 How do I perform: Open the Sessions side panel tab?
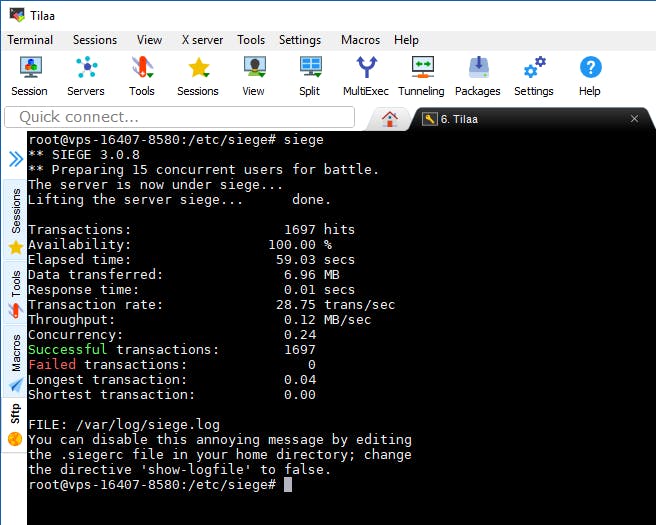tap(15, 220)
